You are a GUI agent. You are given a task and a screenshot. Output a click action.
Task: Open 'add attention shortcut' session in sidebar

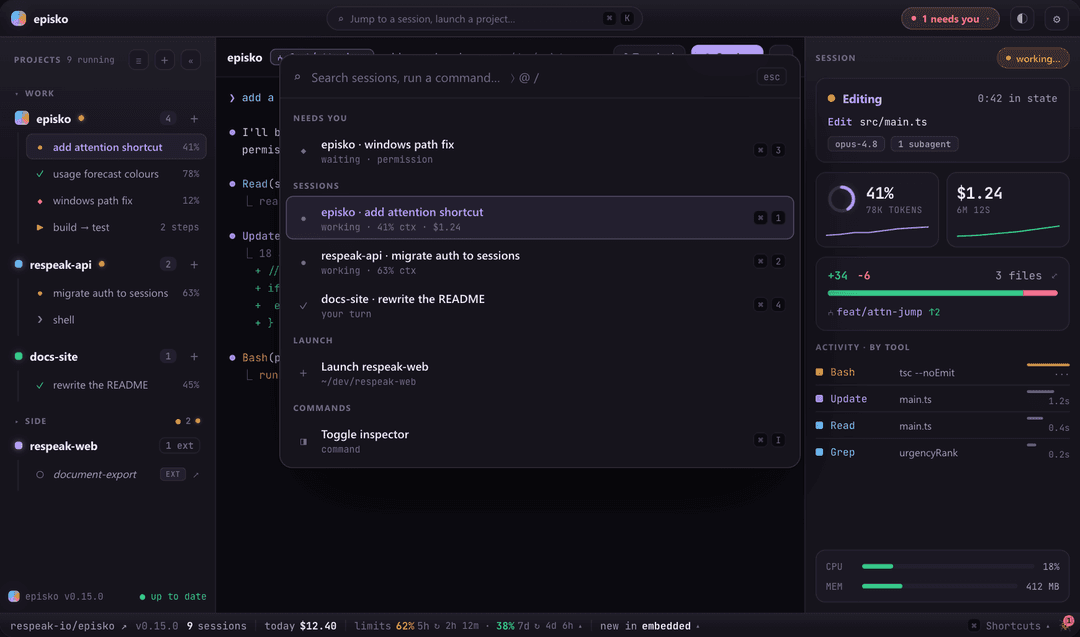tap(116, 147)
